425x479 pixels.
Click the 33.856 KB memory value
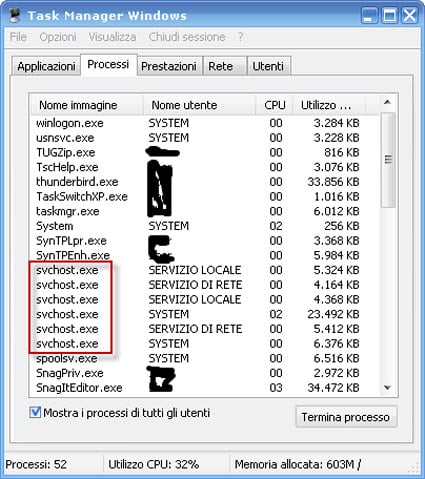click(x=333, y=182)
